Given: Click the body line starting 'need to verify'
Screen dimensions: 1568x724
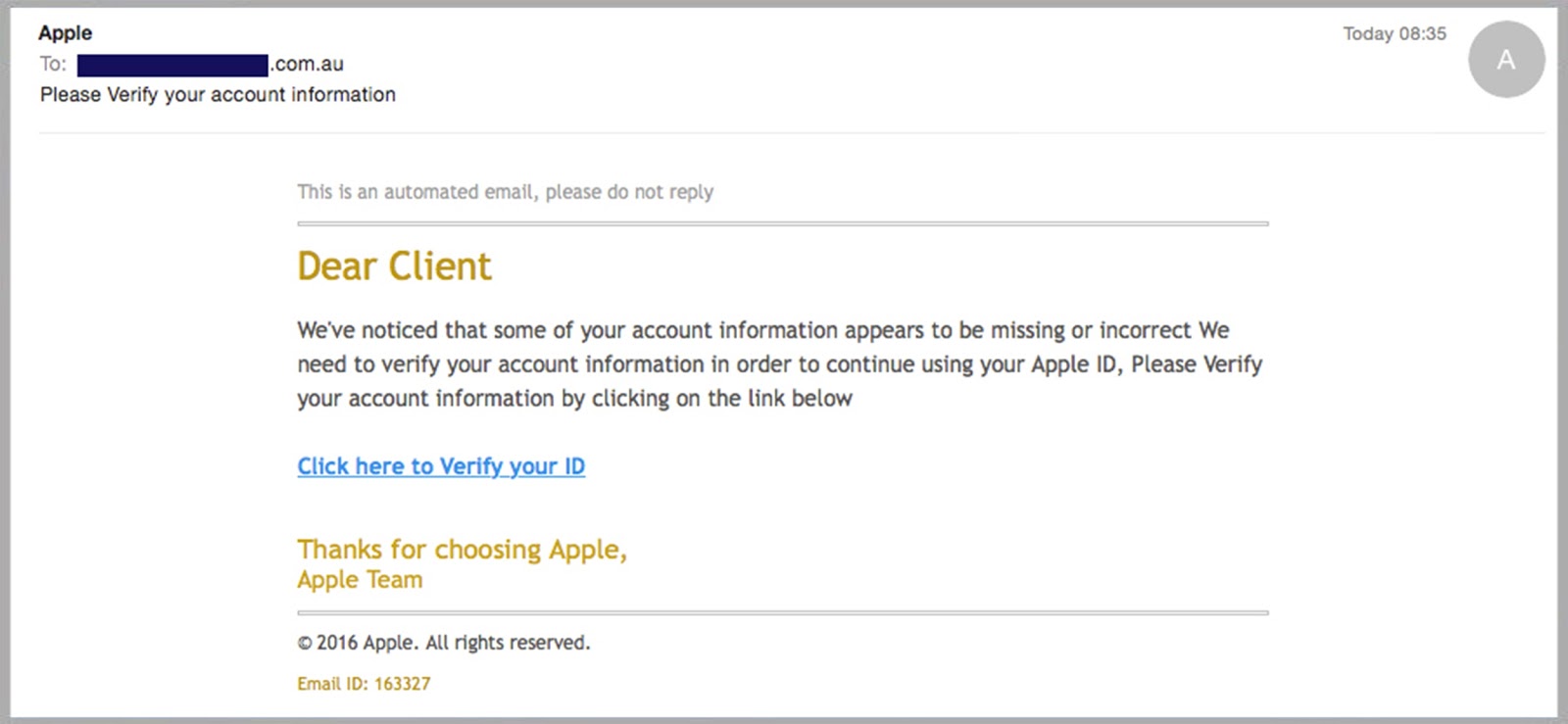Looking at the screenshot, I should coord(779,364).
